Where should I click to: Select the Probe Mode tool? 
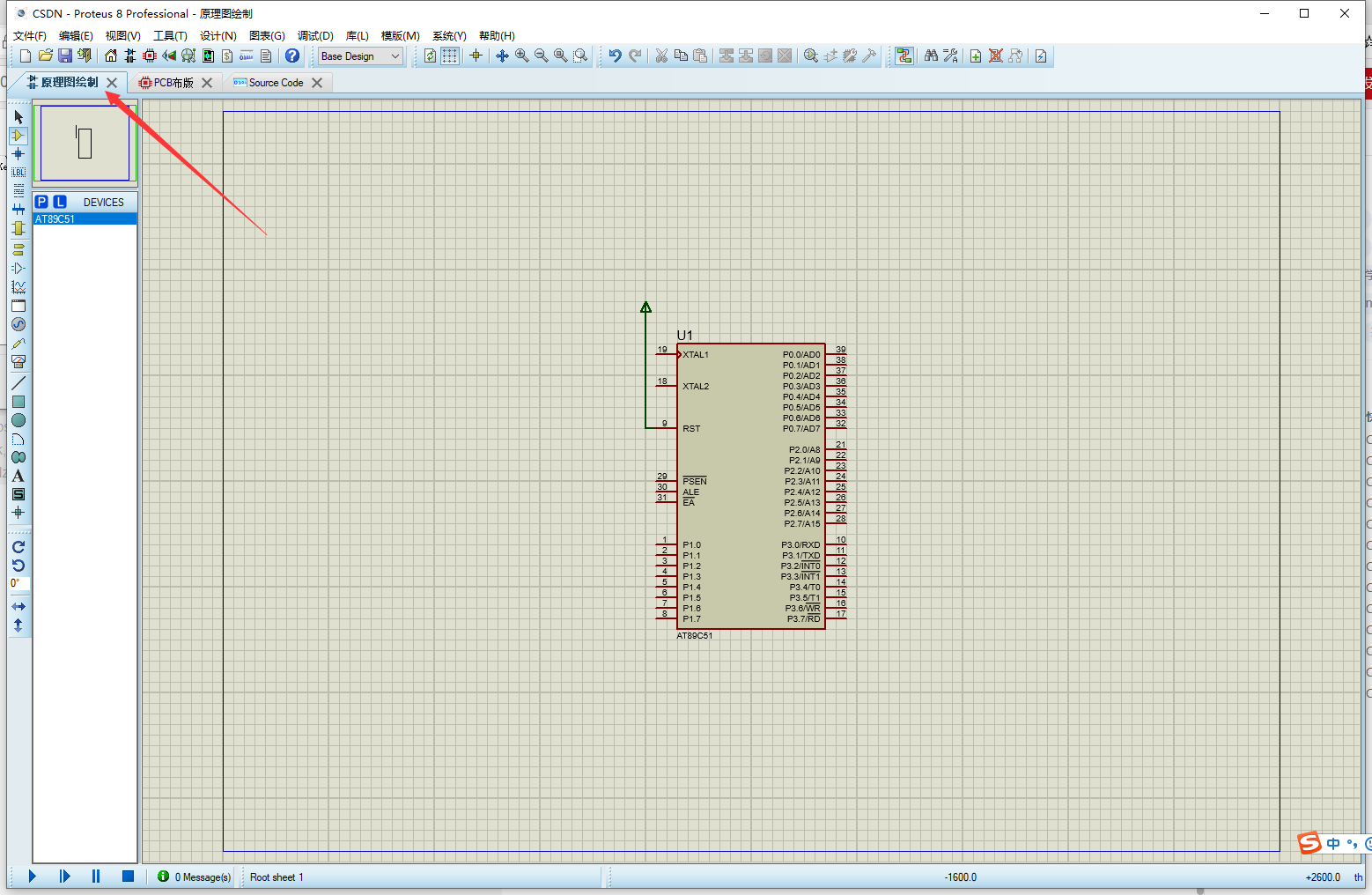18,343
